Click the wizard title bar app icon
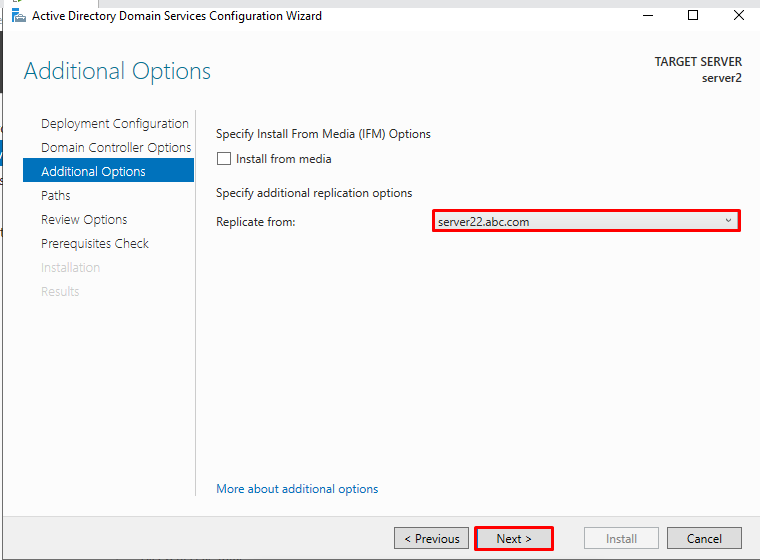This screenshot has height=560, width=760. (x=18, y=16)
